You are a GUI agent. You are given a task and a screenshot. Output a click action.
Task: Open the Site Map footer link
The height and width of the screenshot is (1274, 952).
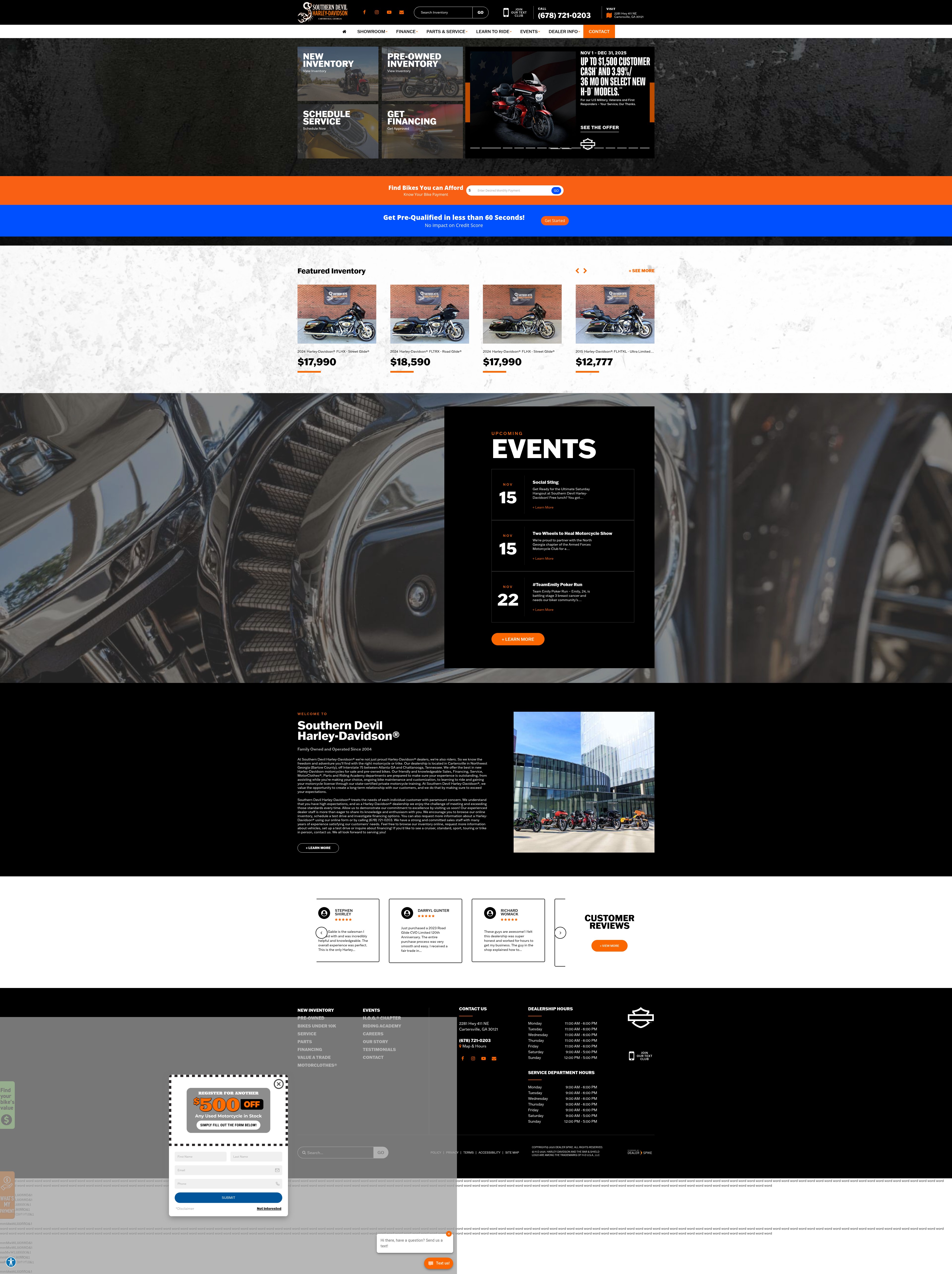(x=512, y=1152)
